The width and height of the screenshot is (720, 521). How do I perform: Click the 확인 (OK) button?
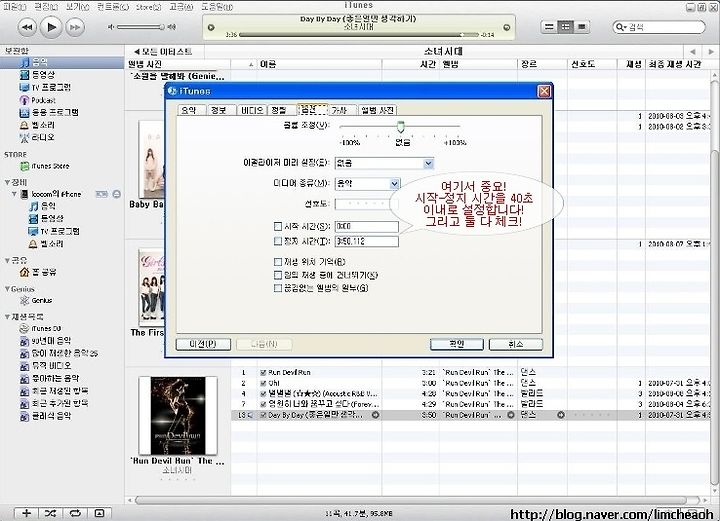(457, 344)
